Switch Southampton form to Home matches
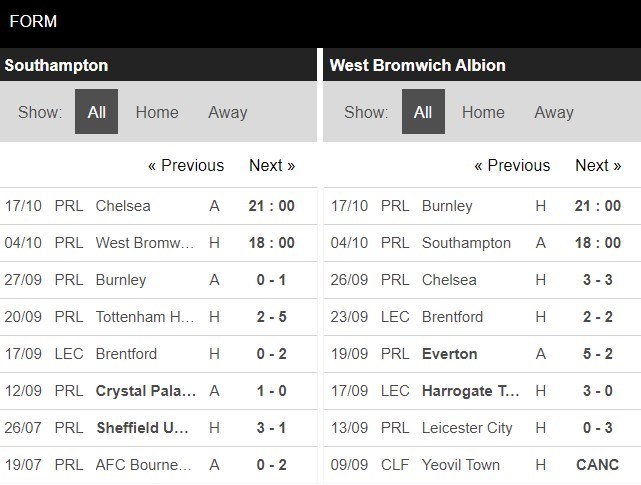This screenshot has width=641, height=485. click(157, 112)
